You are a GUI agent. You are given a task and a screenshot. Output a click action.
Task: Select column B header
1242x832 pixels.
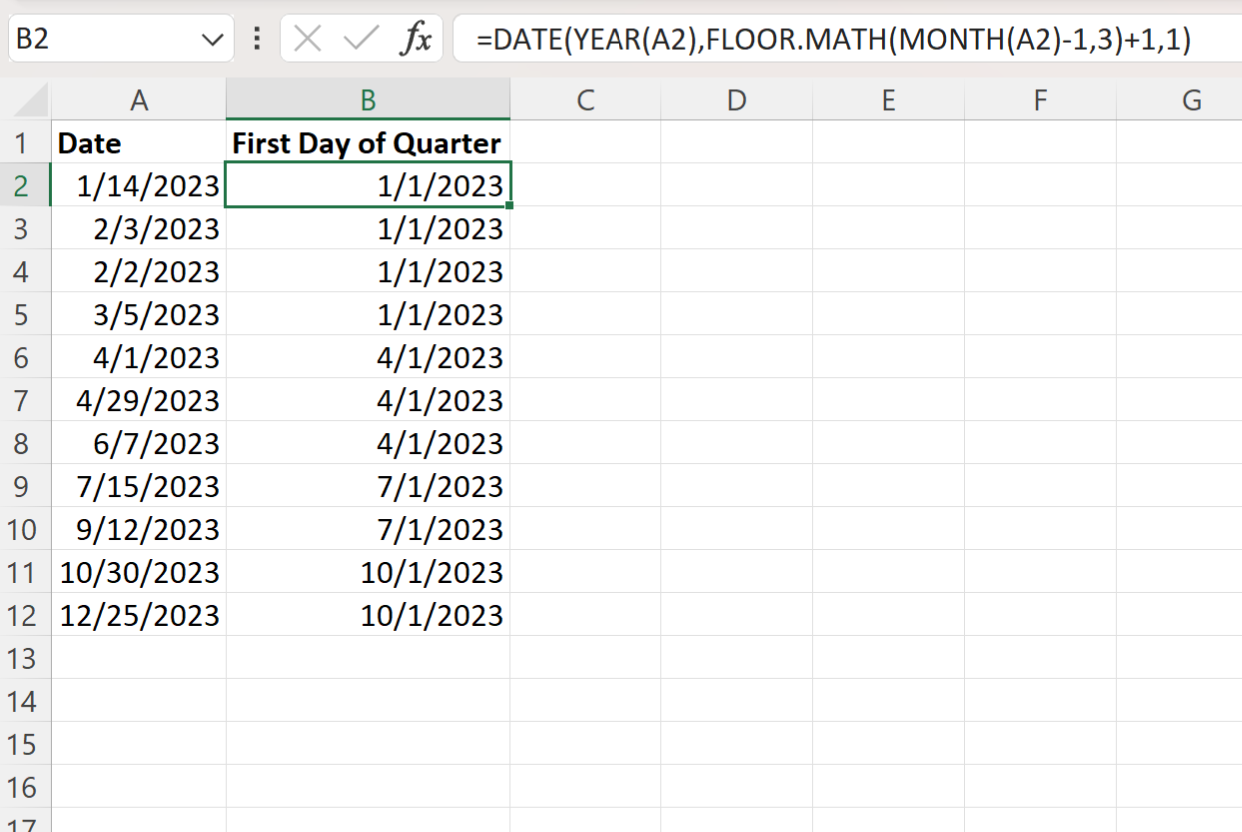pyautogui.click(x=368, y=100)
